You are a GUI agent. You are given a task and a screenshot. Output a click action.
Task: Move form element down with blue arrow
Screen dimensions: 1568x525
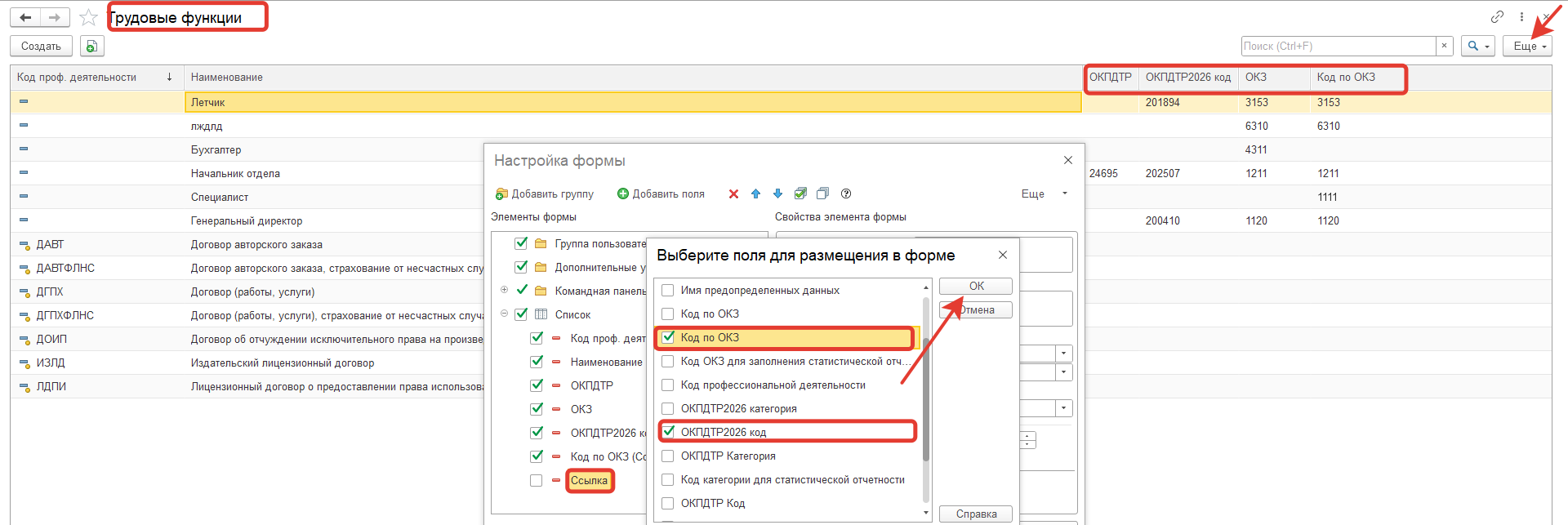tap(777, 194)
